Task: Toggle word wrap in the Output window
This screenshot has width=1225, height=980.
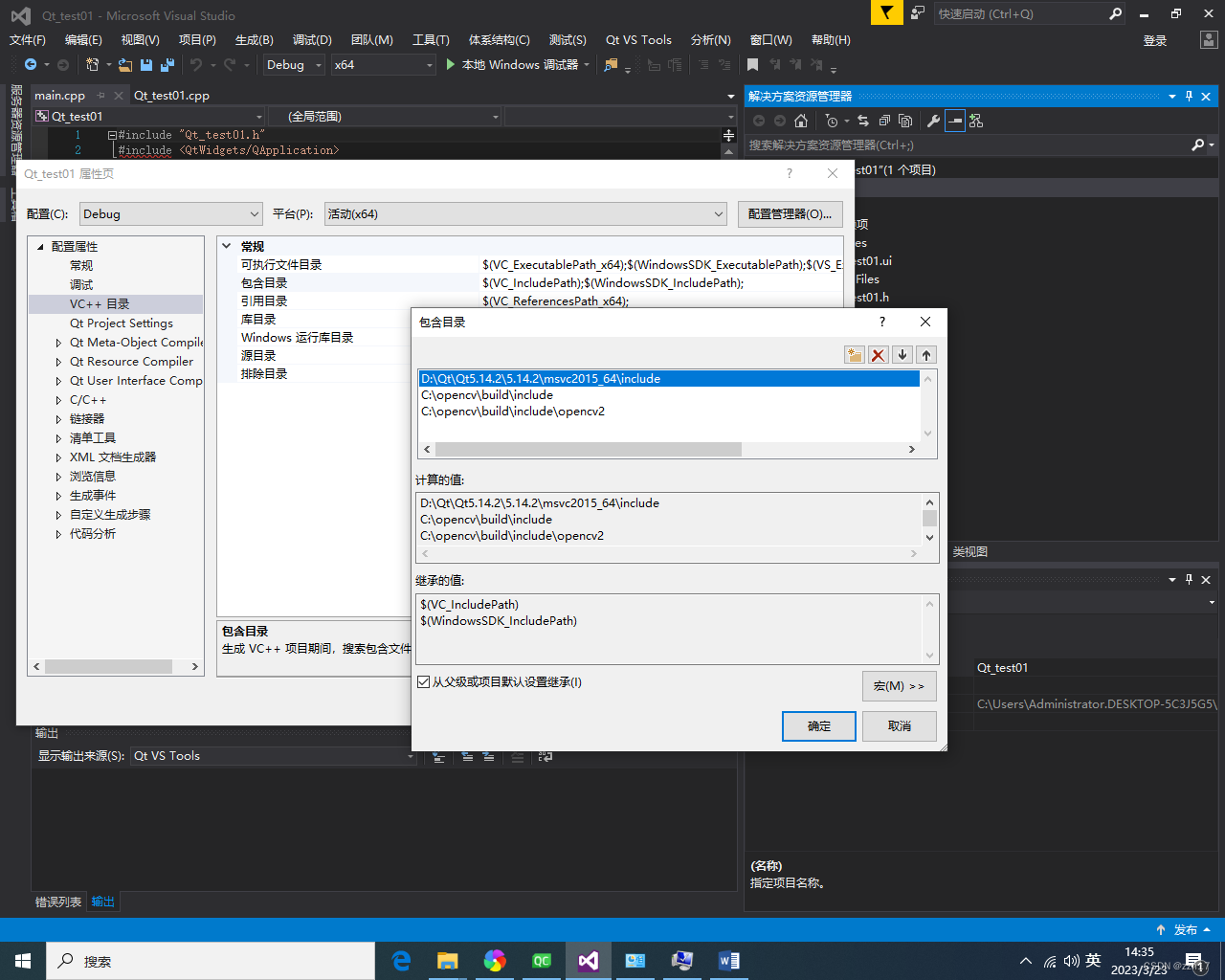Action: (x=546, y=756)
